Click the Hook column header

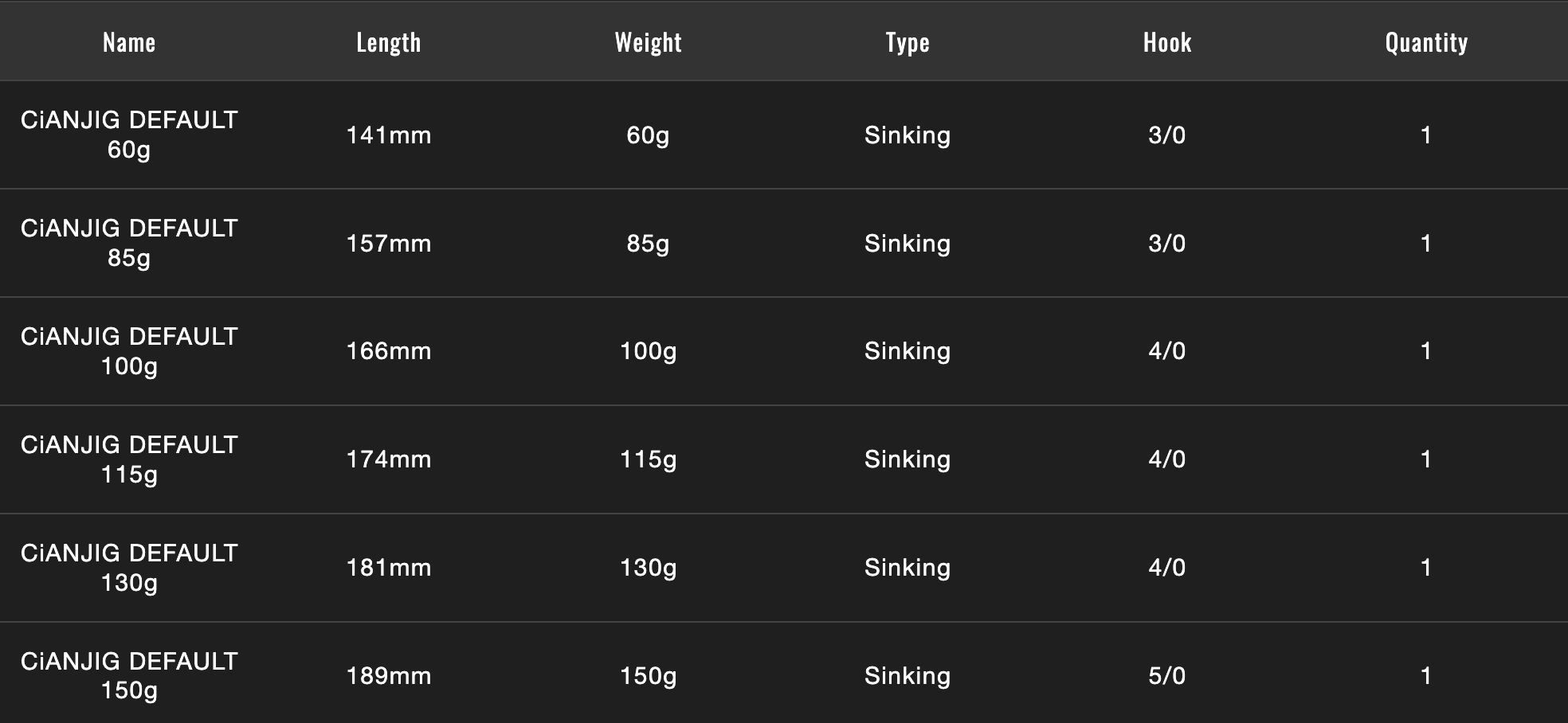pos(1167,42)
